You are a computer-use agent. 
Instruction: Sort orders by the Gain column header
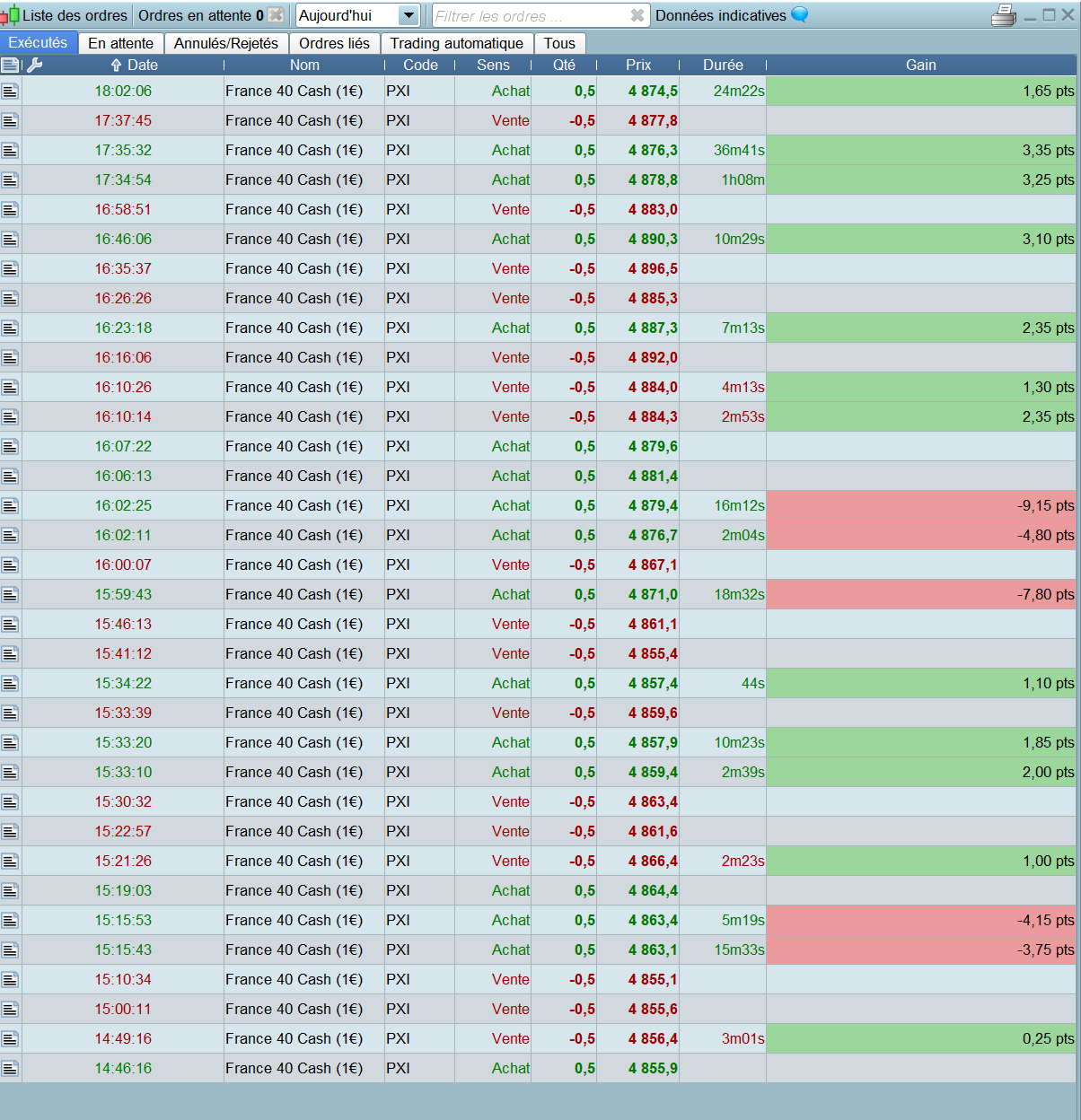[x=920, y=65]
